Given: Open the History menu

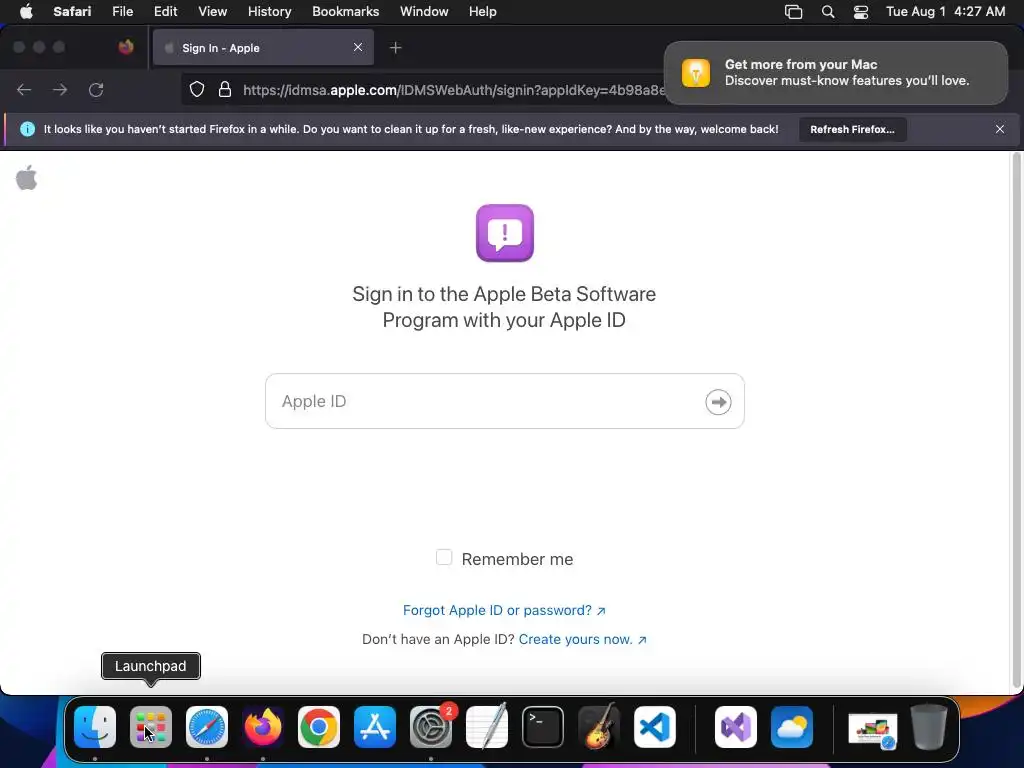Looking at the screenshot, I should [x=269, y=12].
